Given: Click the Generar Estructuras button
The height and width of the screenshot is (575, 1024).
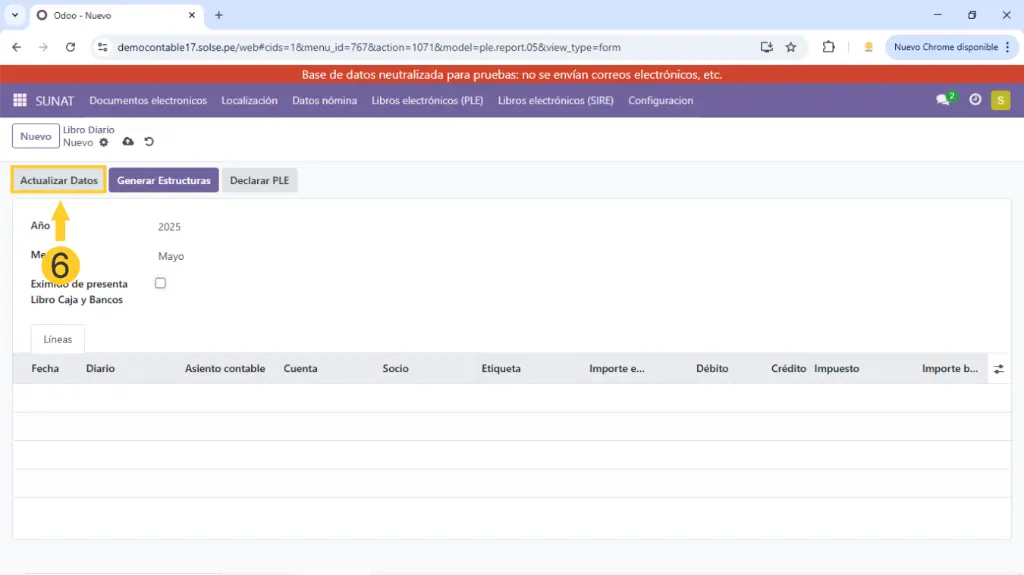Looking at the screenshot, I should point(163,180).
